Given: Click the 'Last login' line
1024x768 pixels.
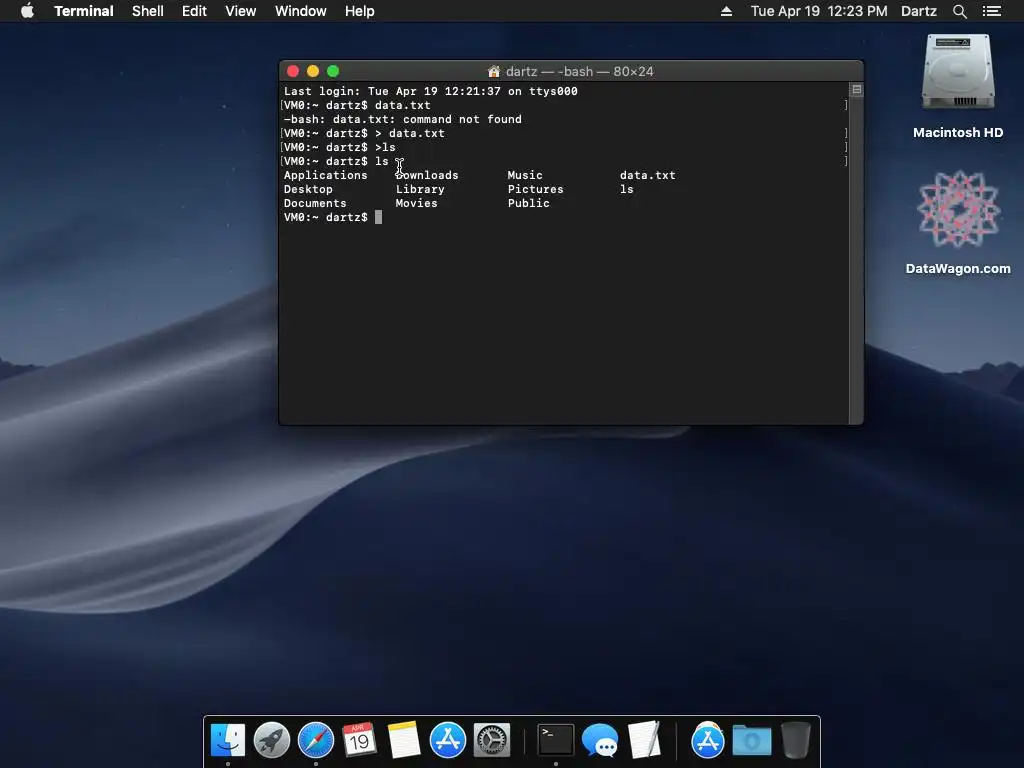Looking at the screenshot, I should (x=430, y=91).
